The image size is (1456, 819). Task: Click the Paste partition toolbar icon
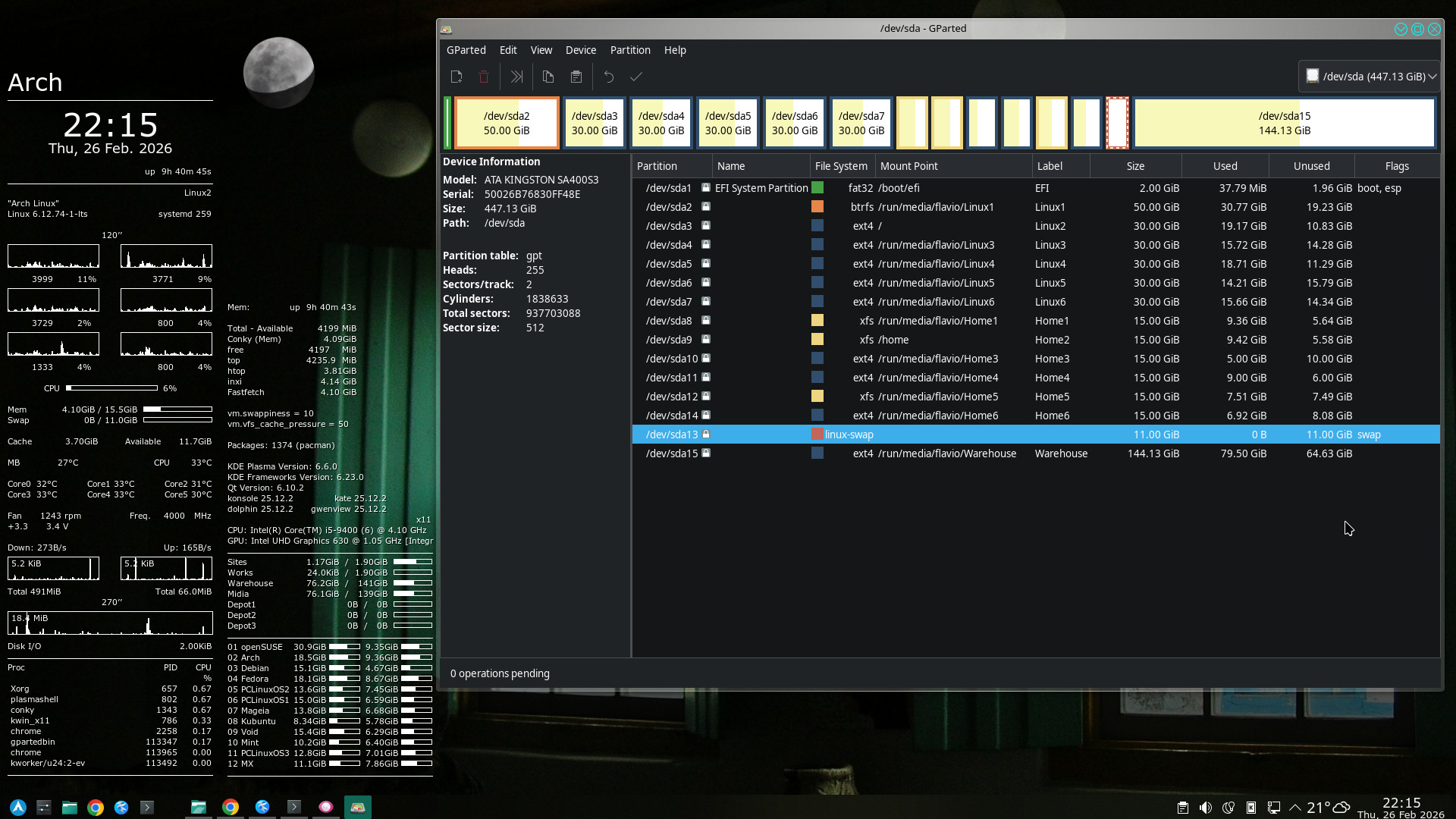point(576,77)
